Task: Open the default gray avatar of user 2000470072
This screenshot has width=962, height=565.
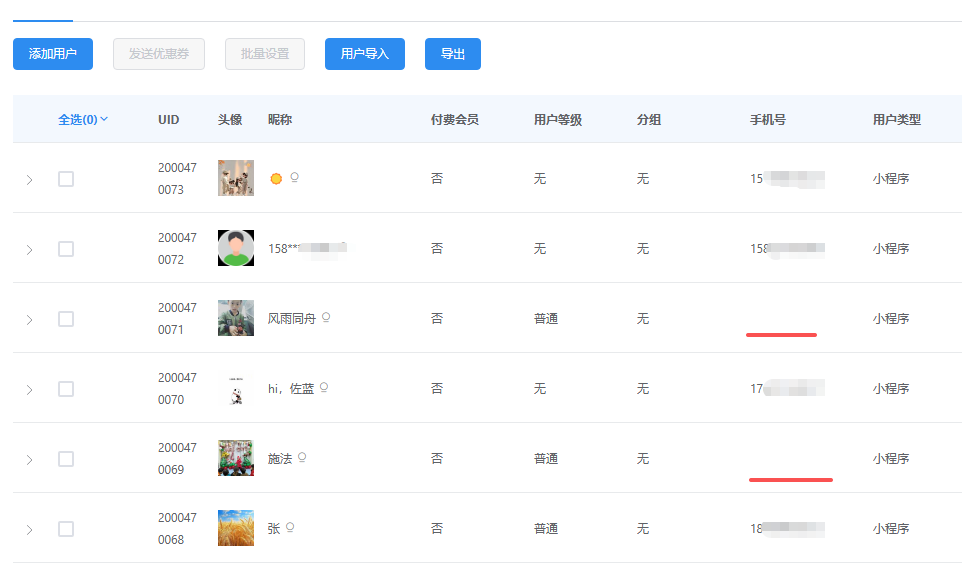Action: pos(236,248)
